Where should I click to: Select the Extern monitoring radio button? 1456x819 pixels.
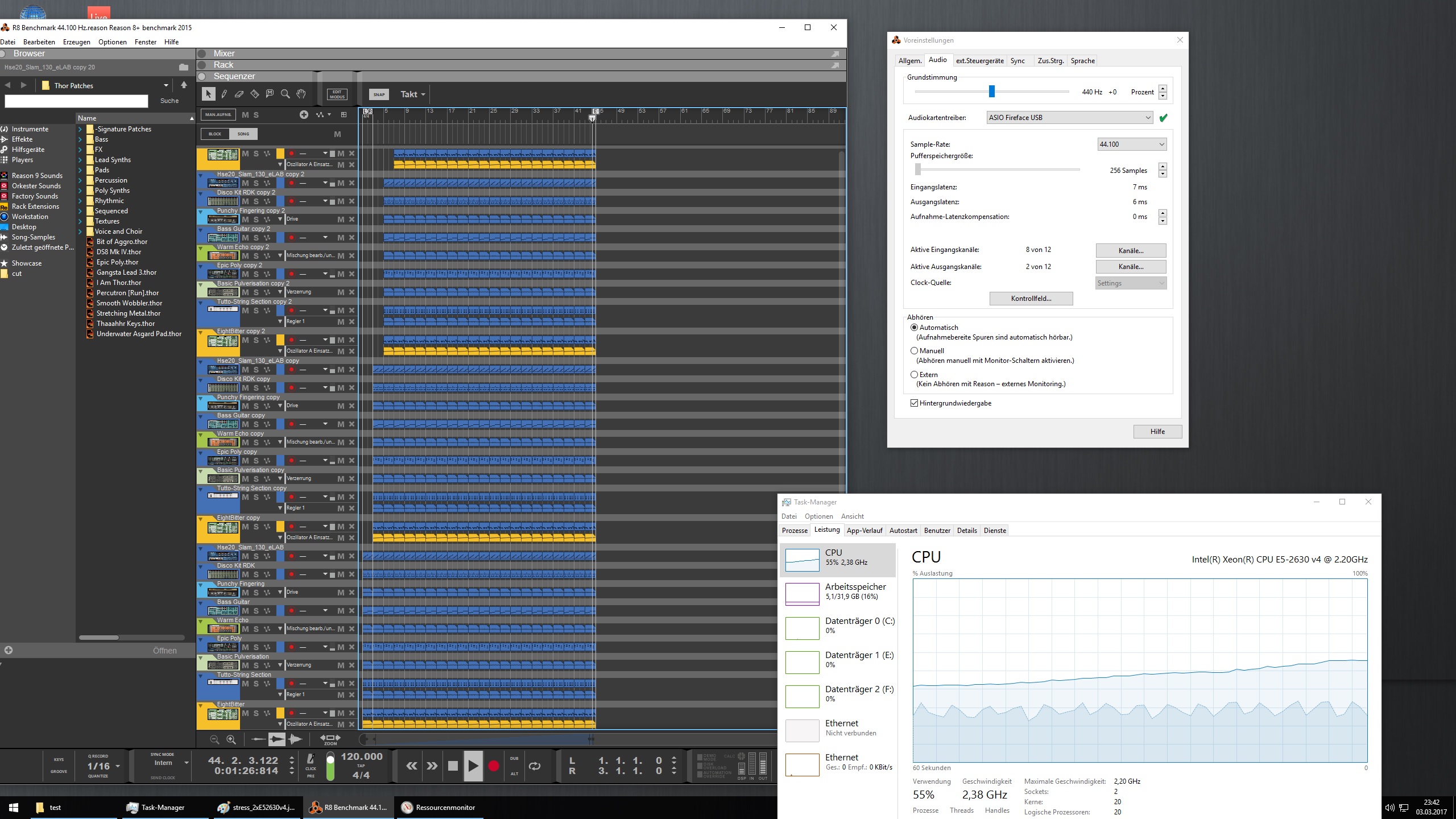[914, 375]
